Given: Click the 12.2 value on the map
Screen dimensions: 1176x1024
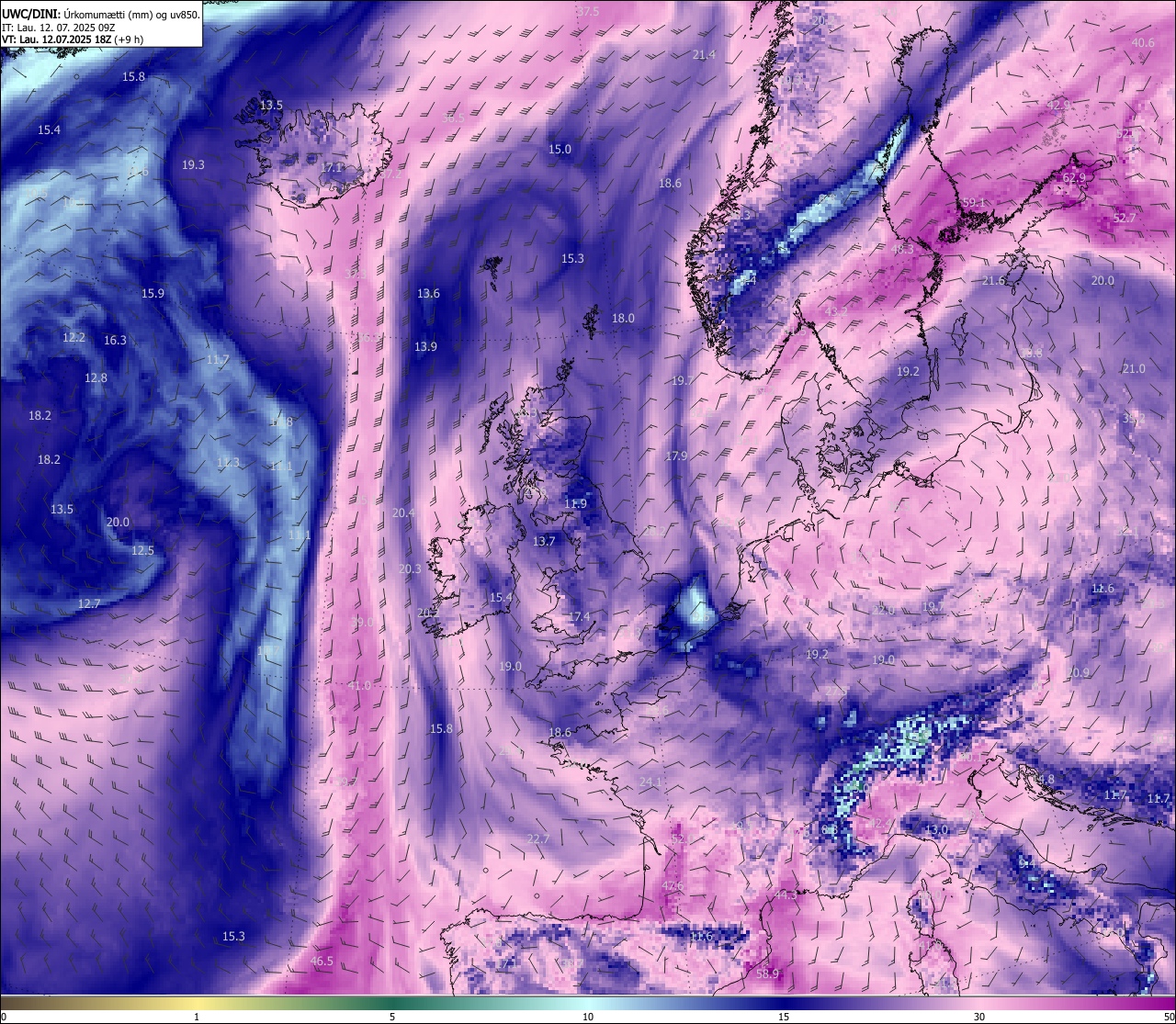Looking at the screenshot, I should pos(73,338).
